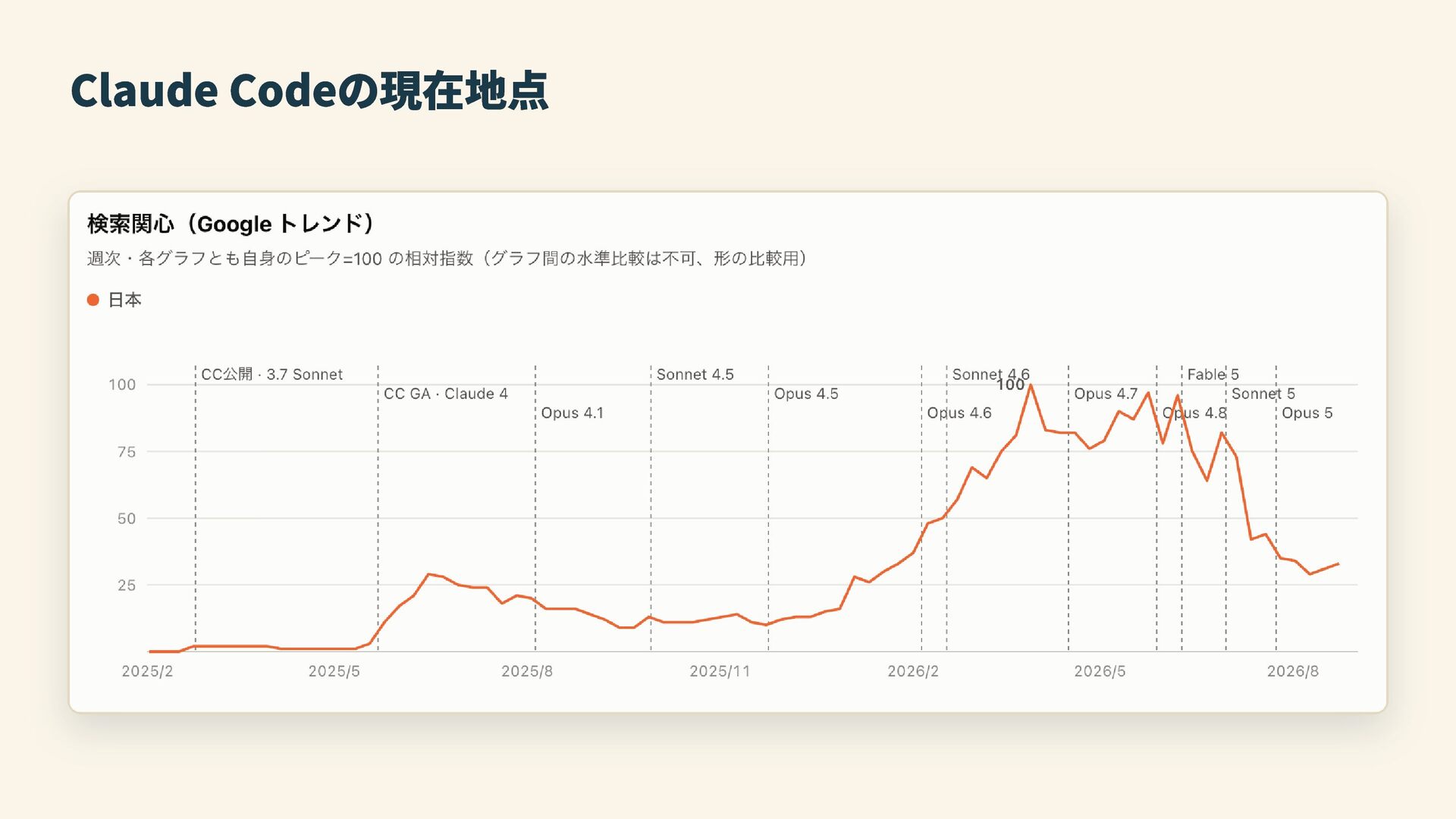Image resolution: width=1456 pixels, height=819 pixels.
Task: Click the x-axis date 2026/2
Action: pyautogui.click(x=913, y=672)
